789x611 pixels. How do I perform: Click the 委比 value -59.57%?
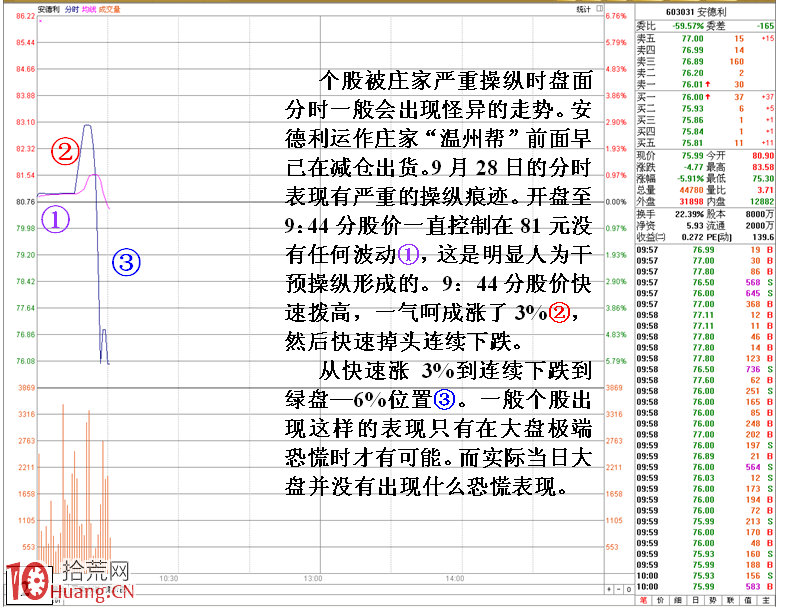coord(689,26)
